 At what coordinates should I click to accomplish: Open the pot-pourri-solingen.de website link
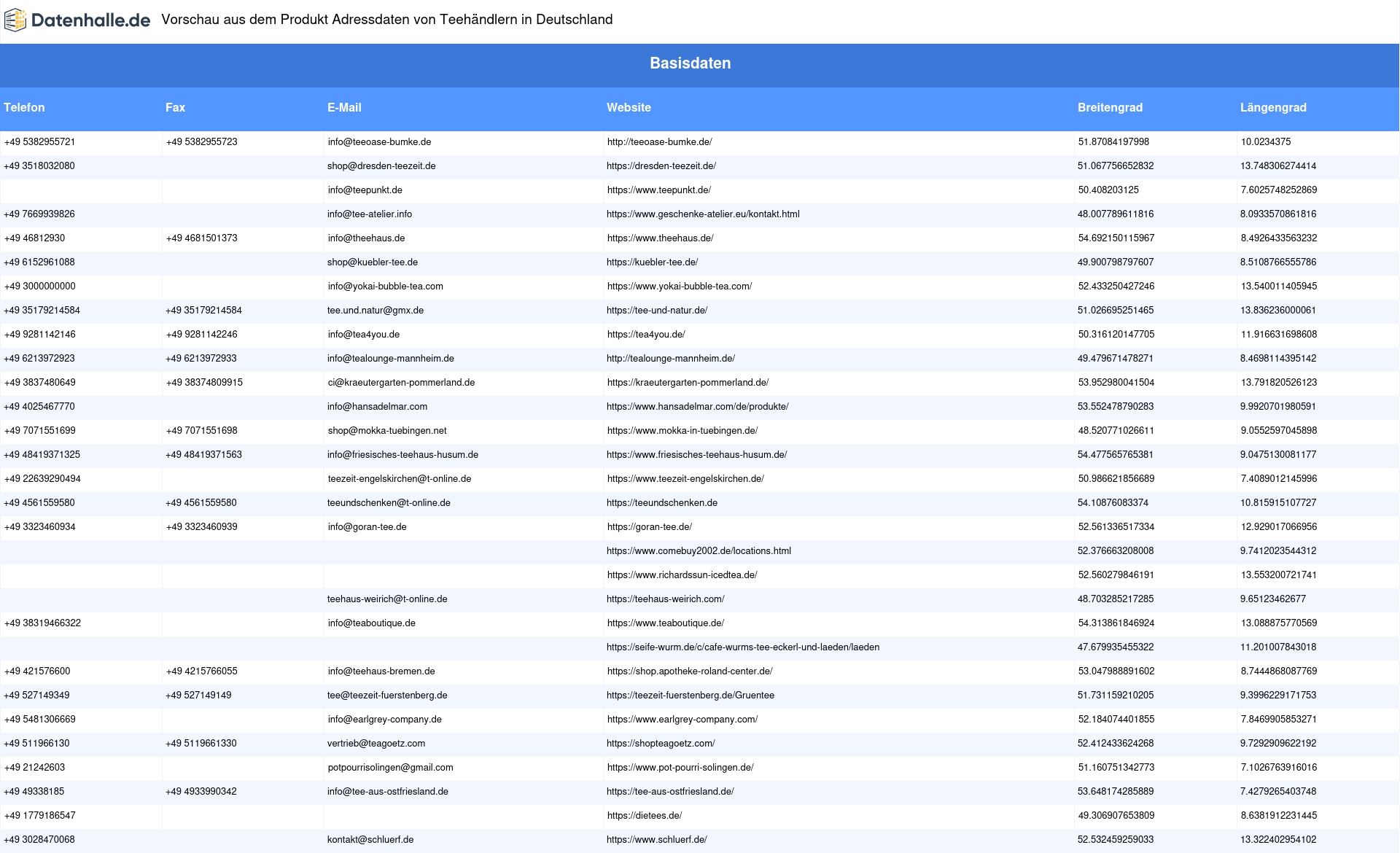680,768
